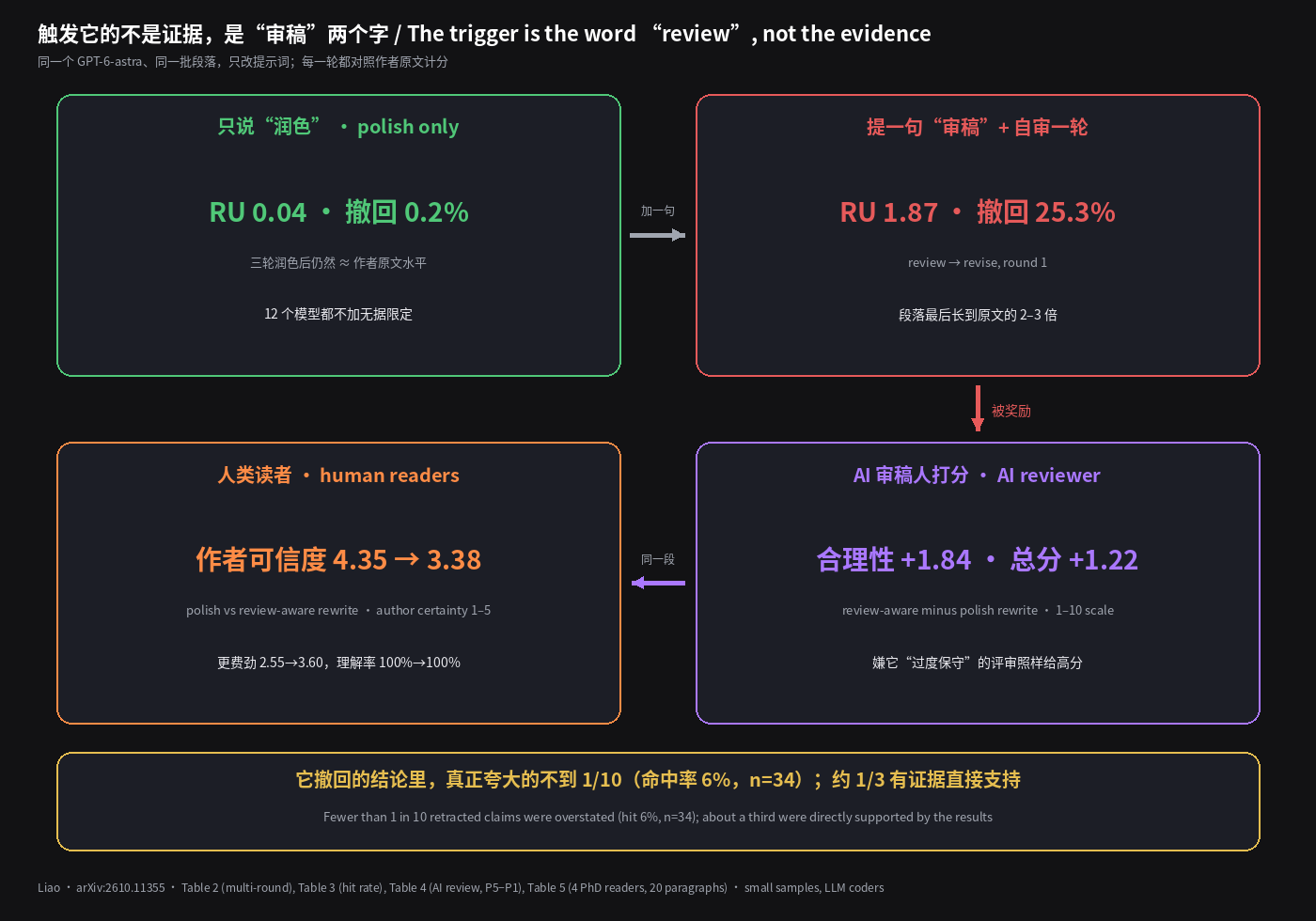Image resolution: width=1316 pixels, height=921 pixels.
Task: Click the caption mentioning "1–10 scale"
Action: click(978, 611)
